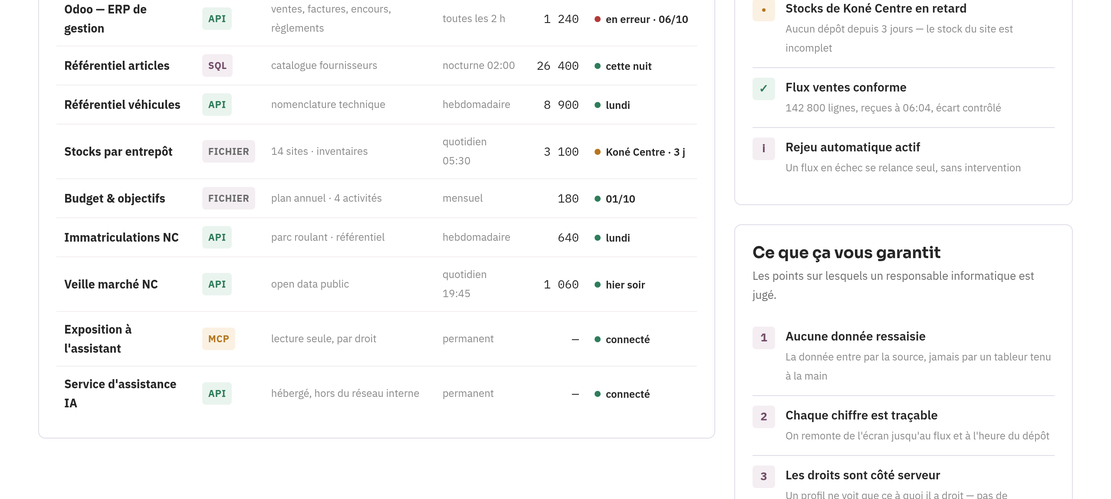Select the Référentiel véhicules source name

pos(122,105)
